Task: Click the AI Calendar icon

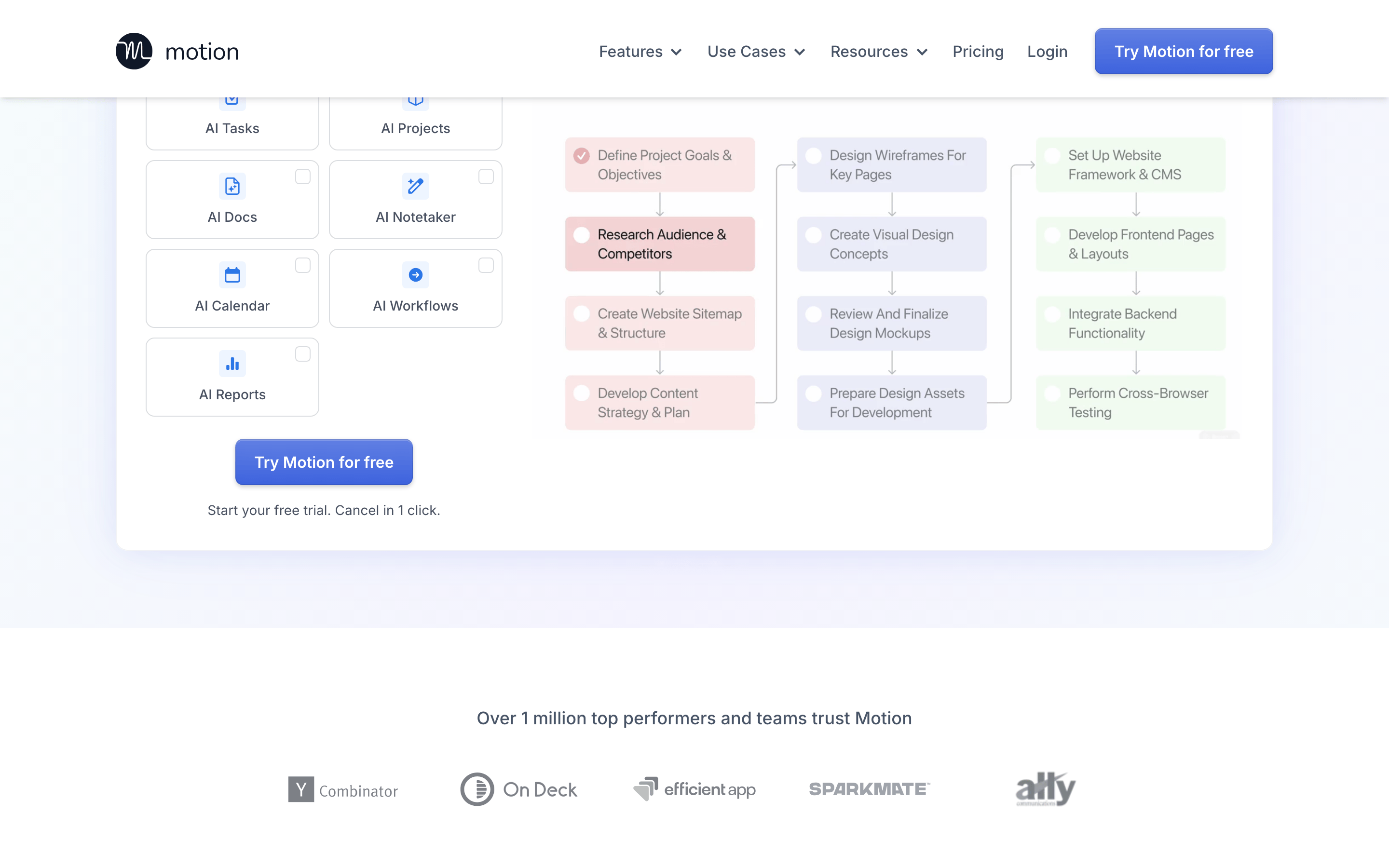Action: pos(232,275)
